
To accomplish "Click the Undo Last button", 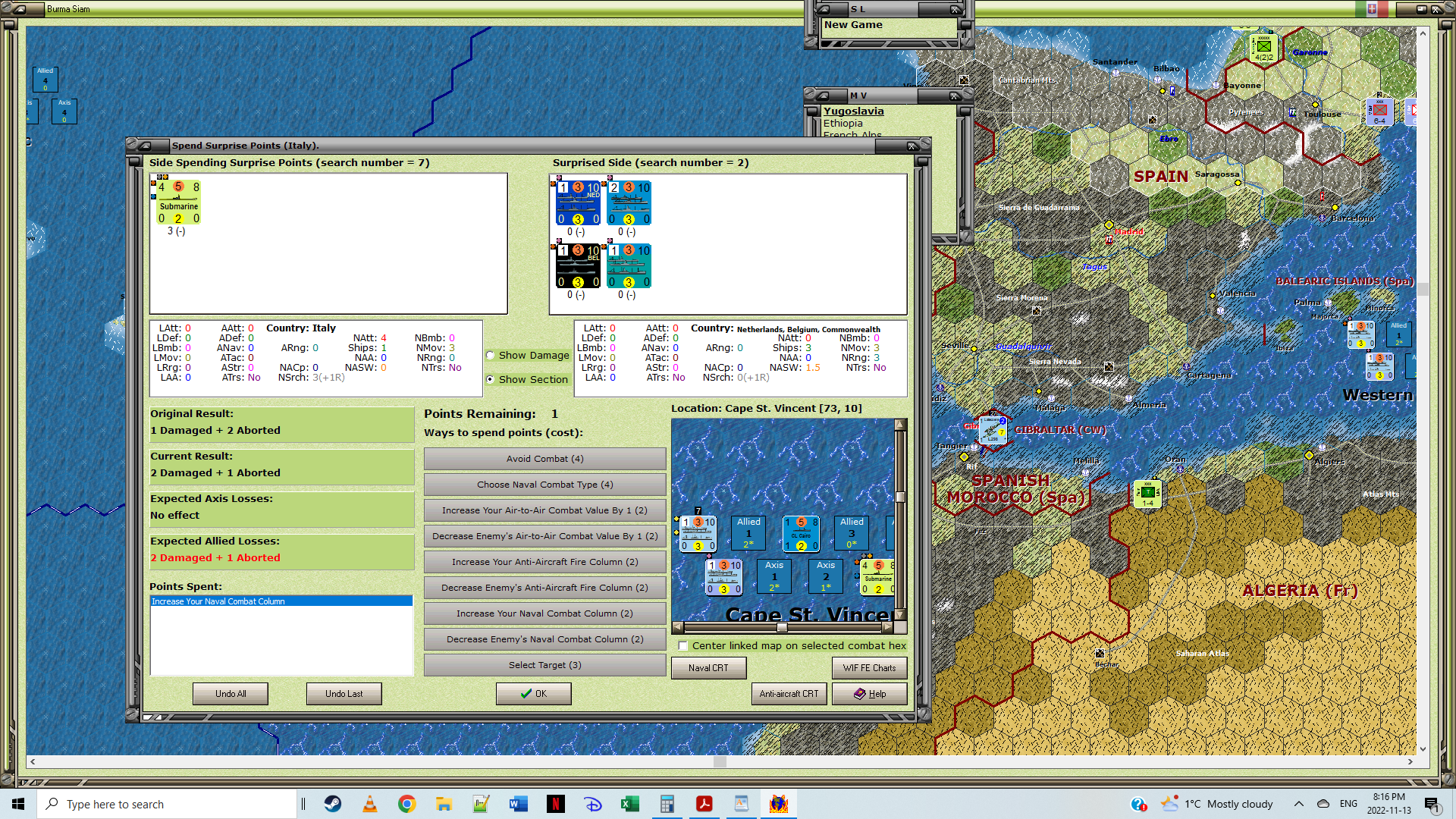I will point(344,693).
